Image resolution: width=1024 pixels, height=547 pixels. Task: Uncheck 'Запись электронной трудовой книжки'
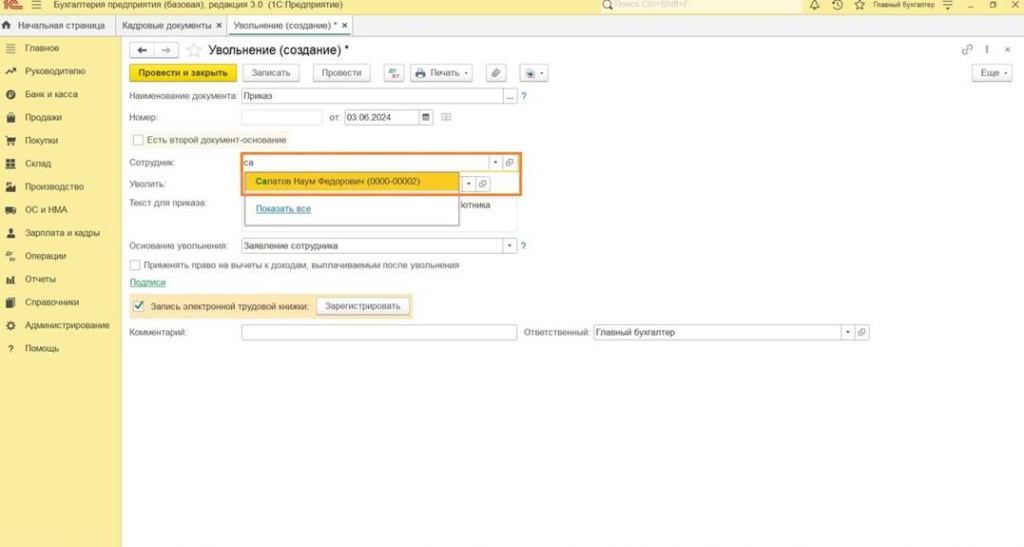point(138,306)
